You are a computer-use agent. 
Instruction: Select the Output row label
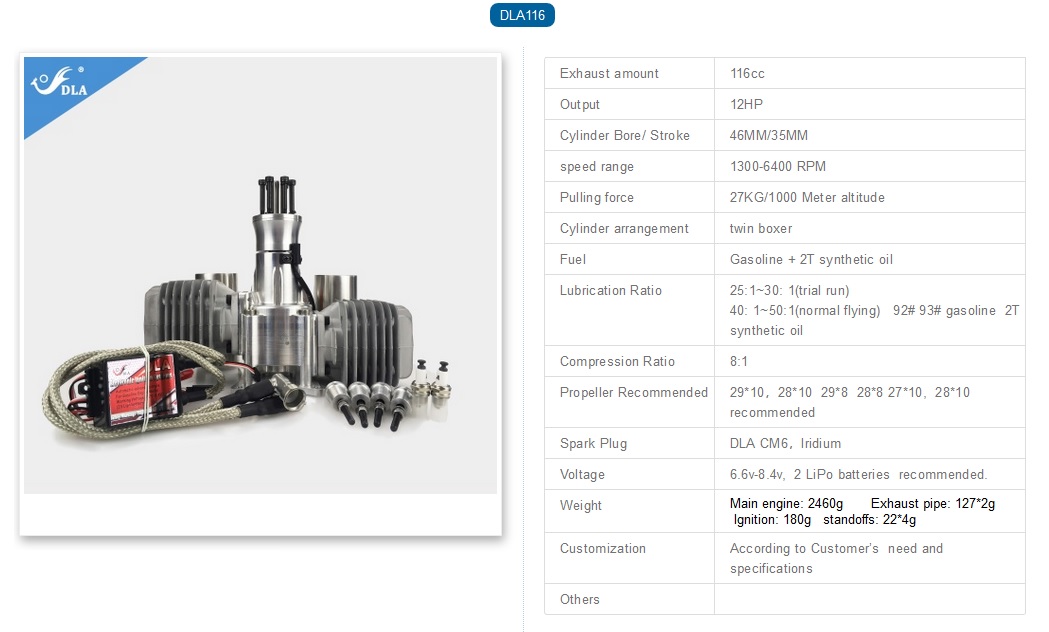coord(580,105)
